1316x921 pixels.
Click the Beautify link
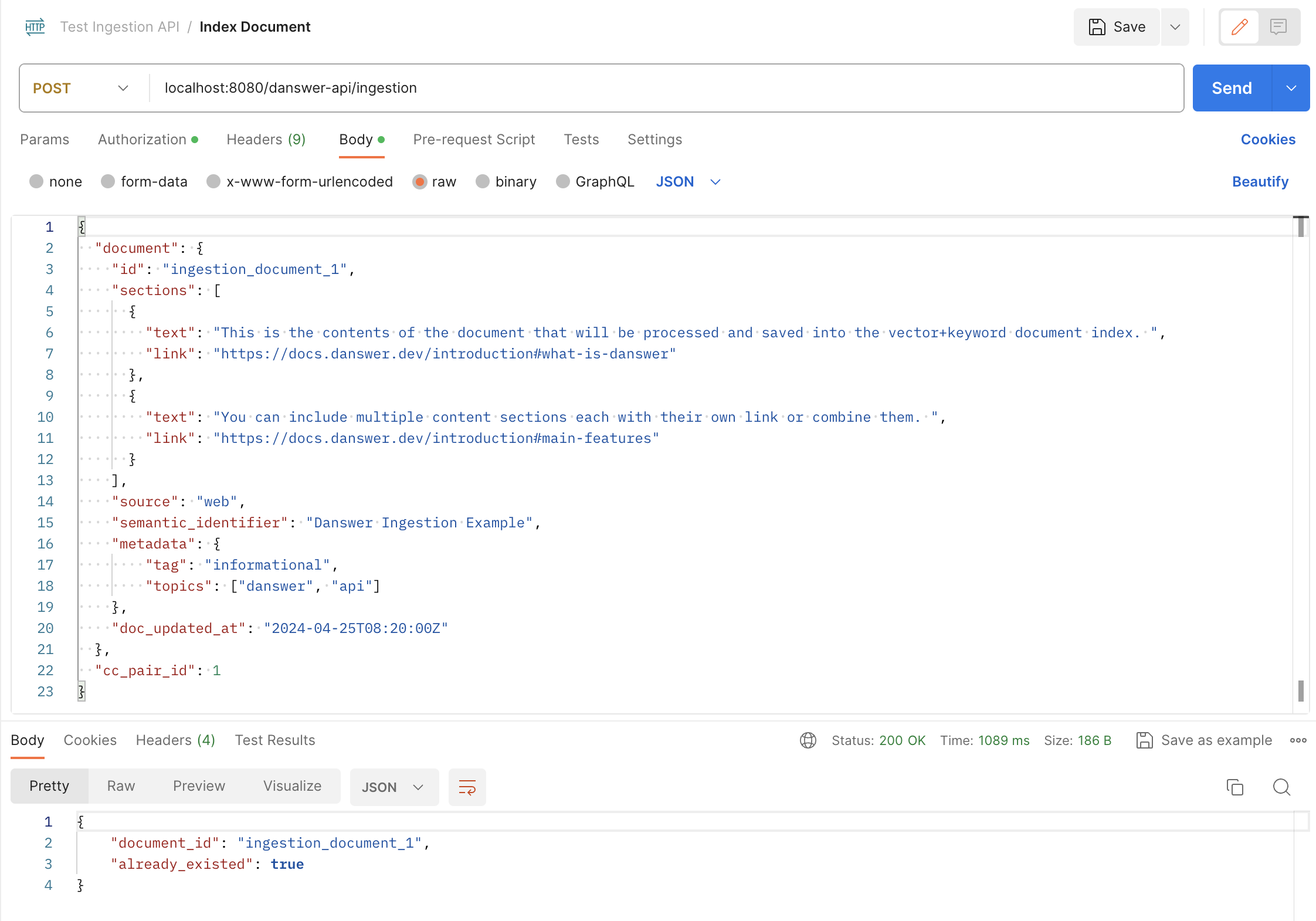pyautogui.click(x=1260, y=182)
